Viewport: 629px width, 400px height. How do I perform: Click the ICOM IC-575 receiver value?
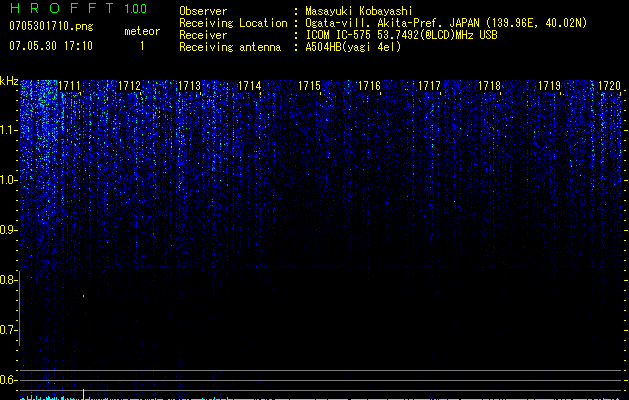coord(401,35)
